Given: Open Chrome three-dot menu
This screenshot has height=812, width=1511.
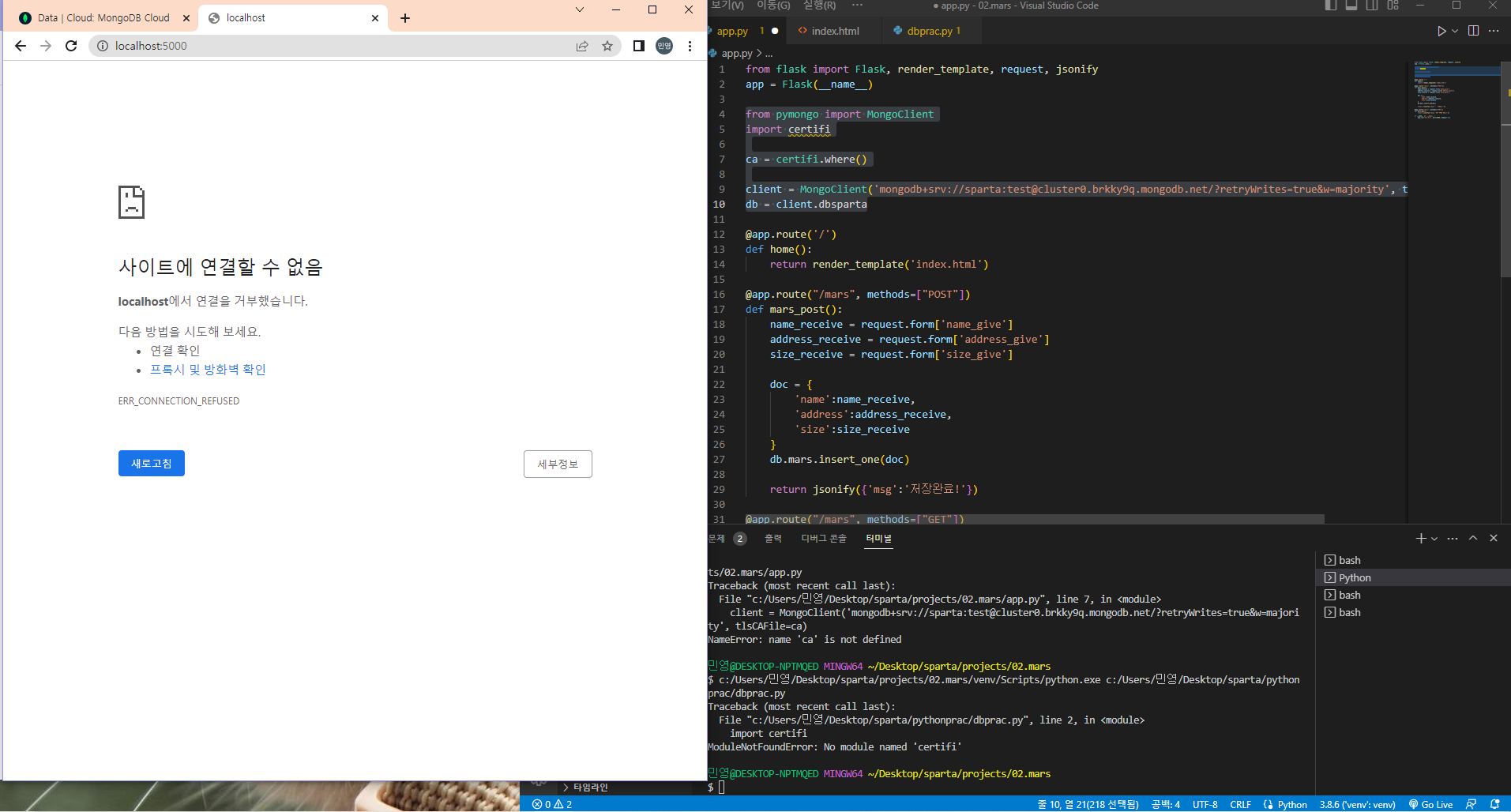Looking at the screenshot, I should 690,46.
